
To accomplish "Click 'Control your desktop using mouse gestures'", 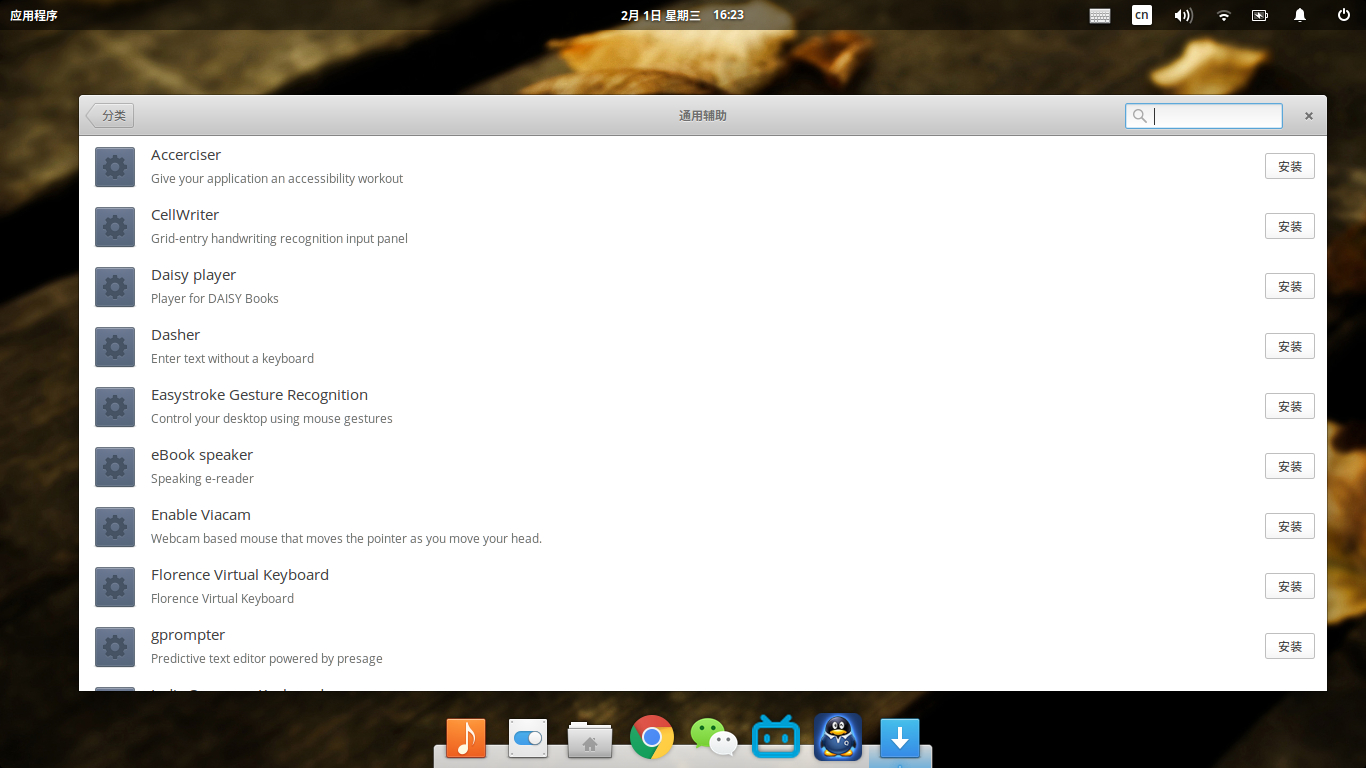I will pos(272,419).
